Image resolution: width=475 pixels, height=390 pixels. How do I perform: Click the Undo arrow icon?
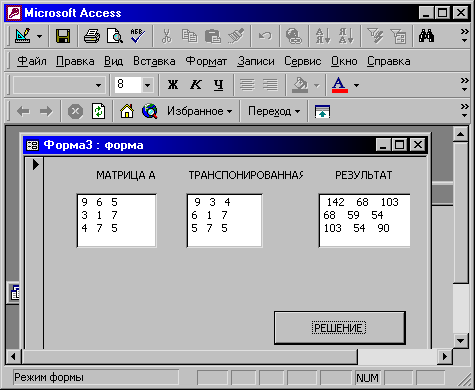pyautogui.click(x=265, y=36)
